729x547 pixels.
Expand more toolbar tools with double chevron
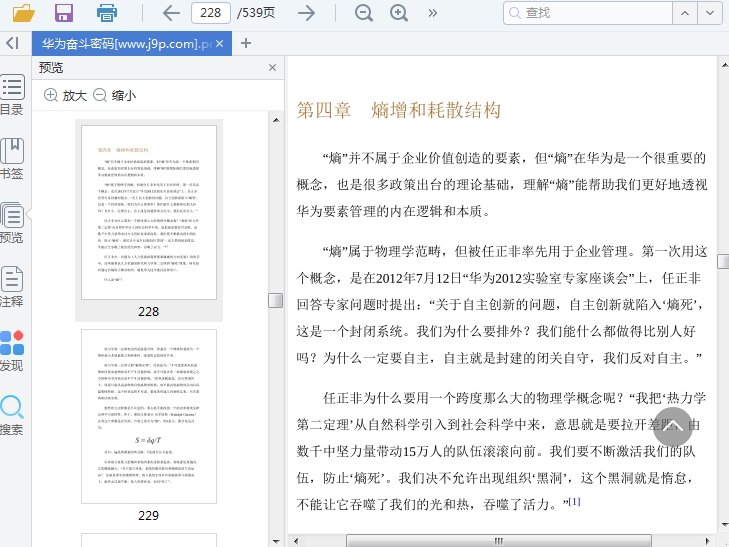click(432, 13)
